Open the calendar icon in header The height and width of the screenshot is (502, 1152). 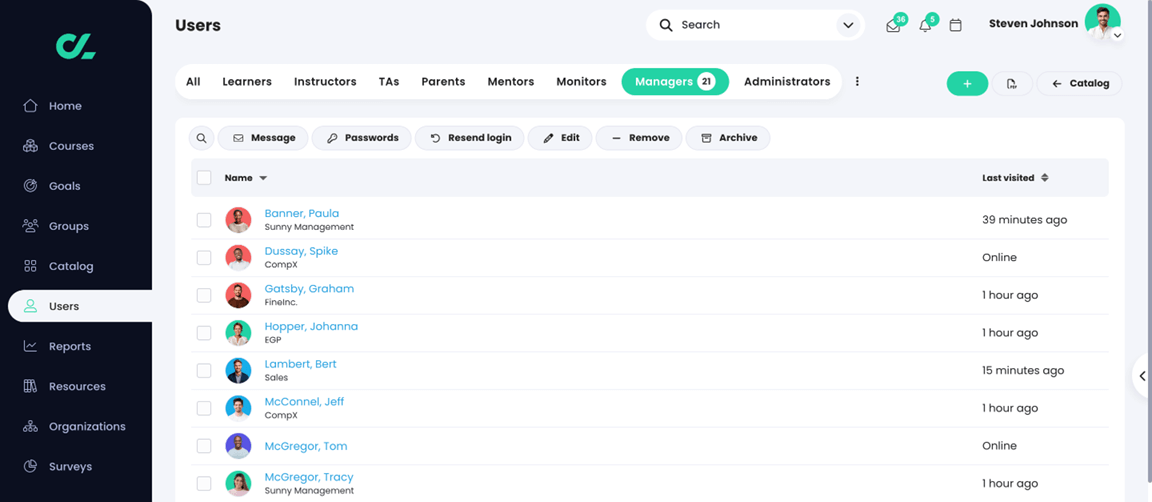tap(956, 25)
